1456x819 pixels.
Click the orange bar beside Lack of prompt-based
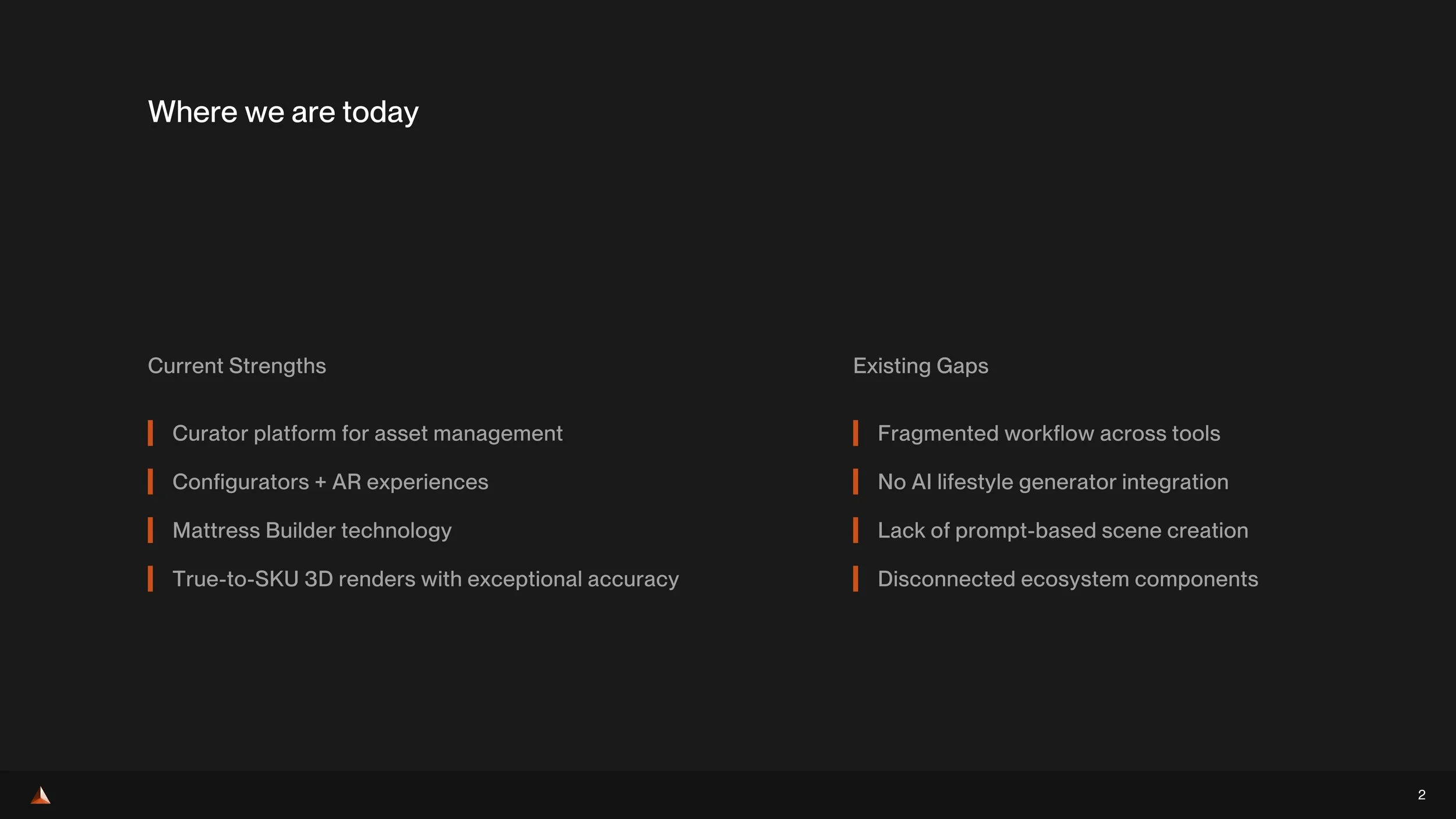coord(856,530)
